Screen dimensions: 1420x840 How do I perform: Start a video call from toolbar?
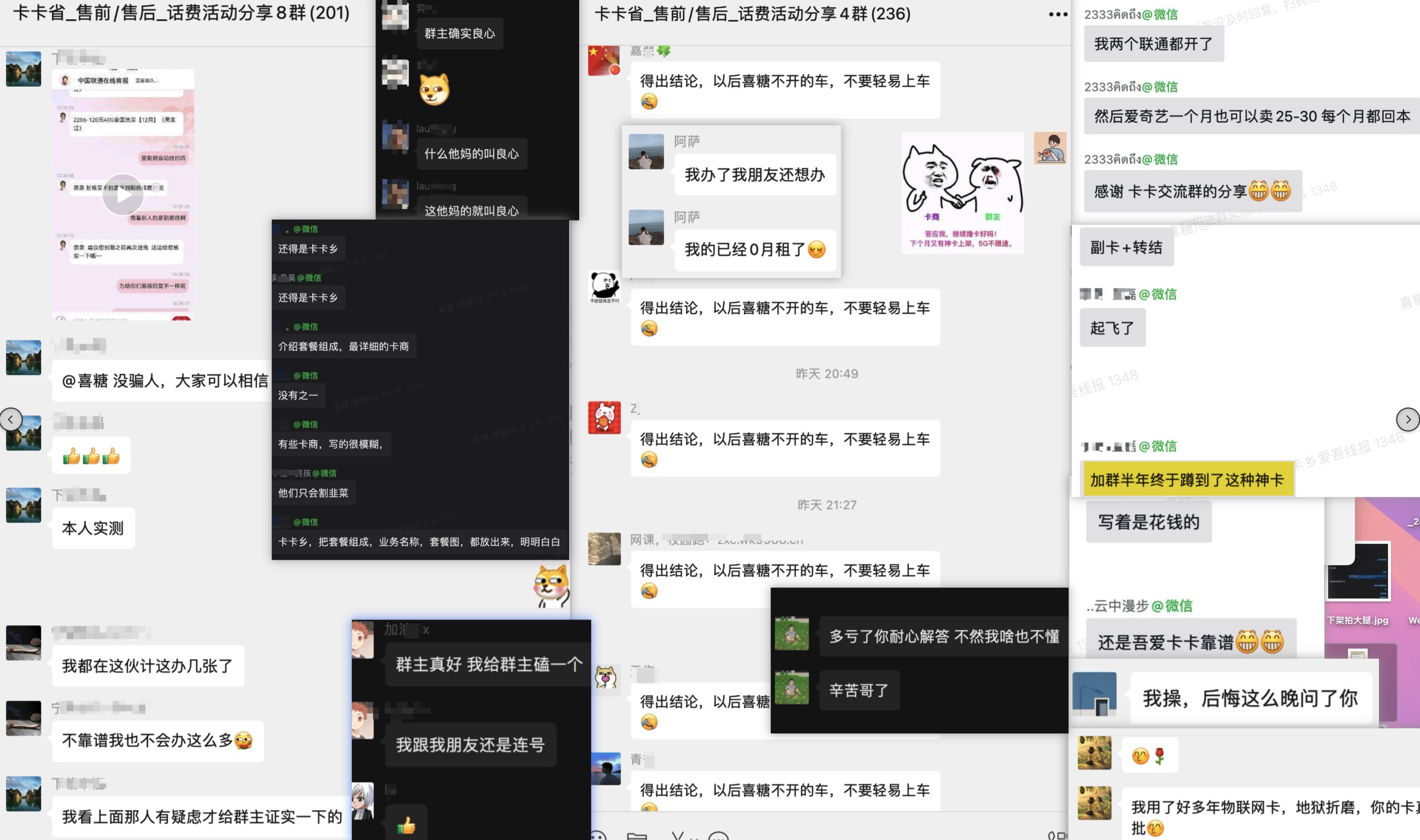coord(1062,836)
